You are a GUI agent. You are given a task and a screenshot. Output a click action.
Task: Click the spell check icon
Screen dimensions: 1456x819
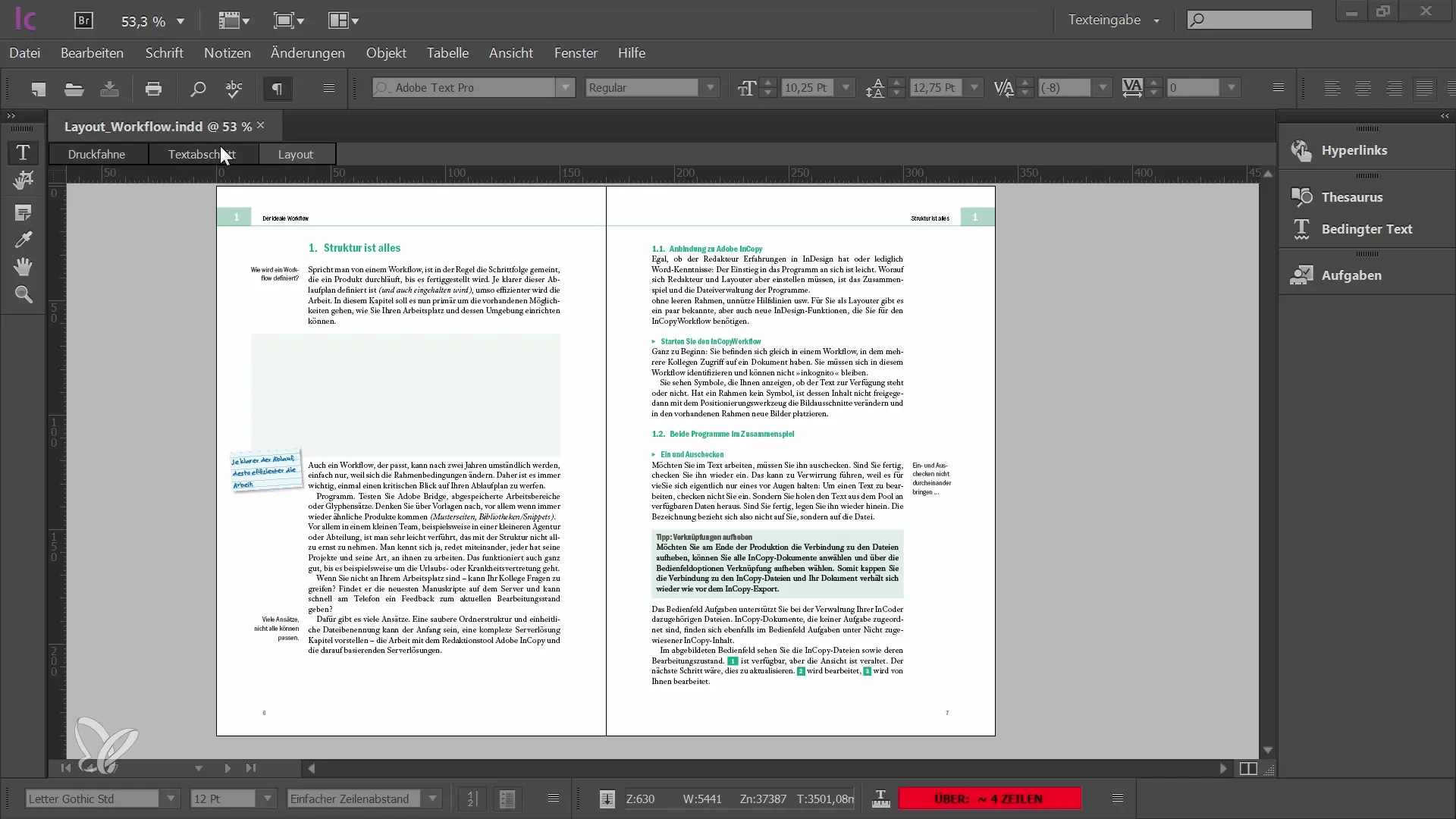pyautogui.click(x=234, y=89)
